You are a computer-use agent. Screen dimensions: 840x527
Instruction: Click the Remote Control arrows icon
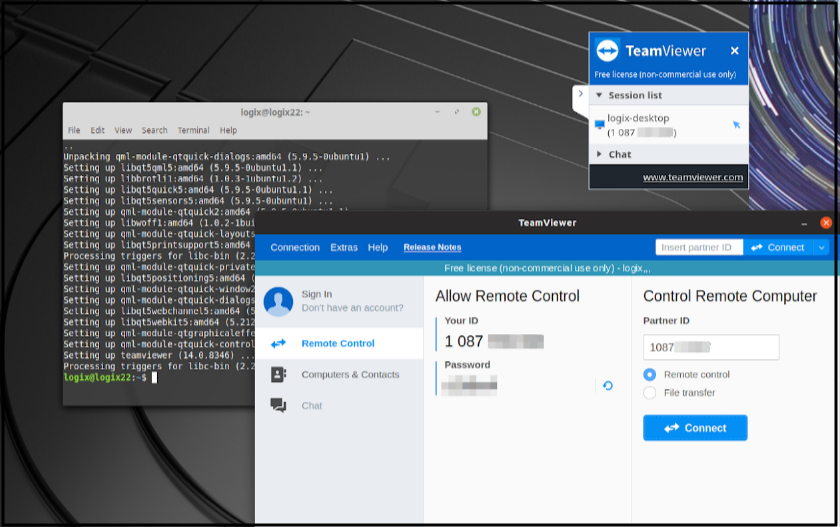pyautogui.click(x=279, y=343)
